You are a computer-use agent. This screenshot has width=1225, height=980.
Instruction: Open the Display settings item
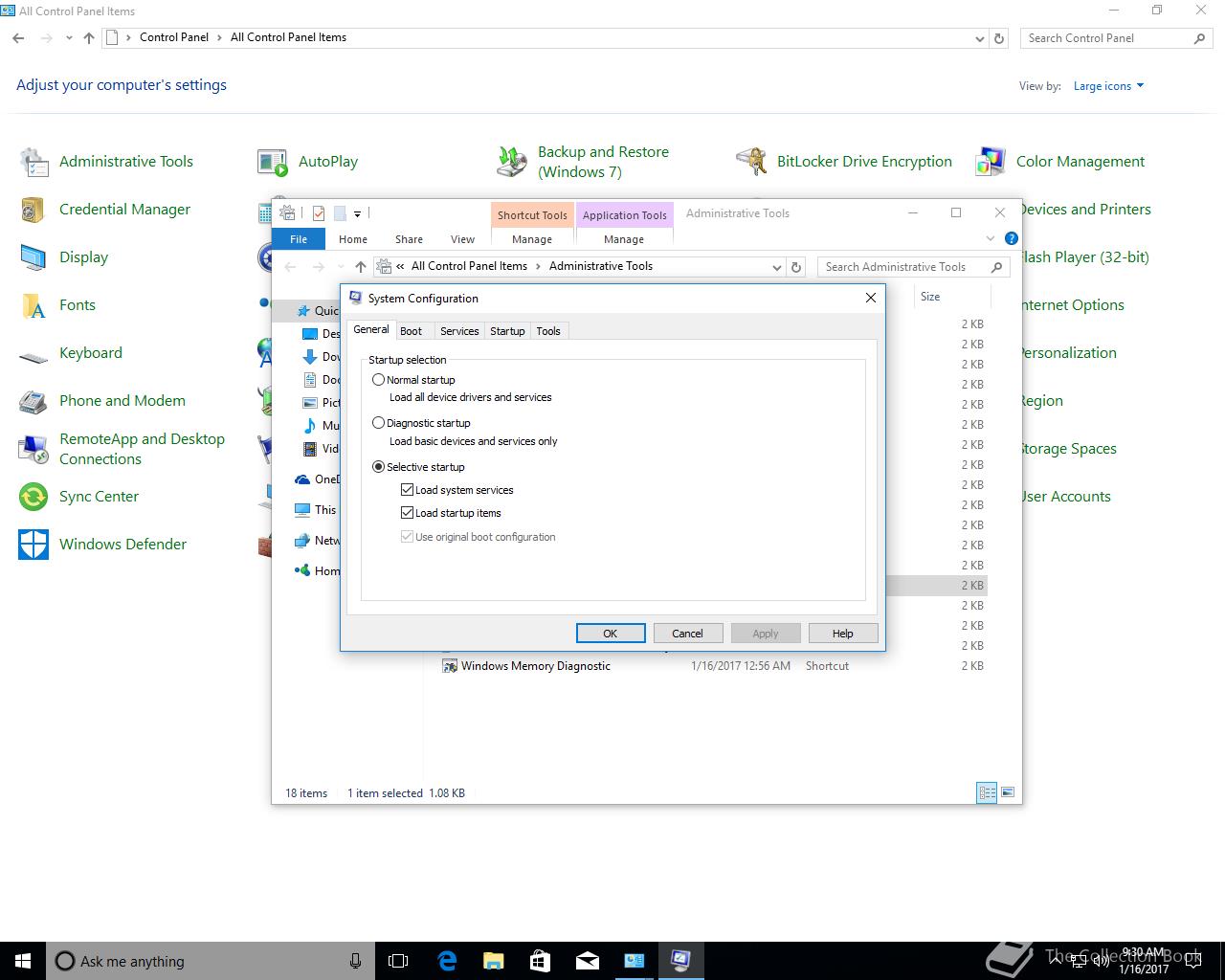(63, 257)
